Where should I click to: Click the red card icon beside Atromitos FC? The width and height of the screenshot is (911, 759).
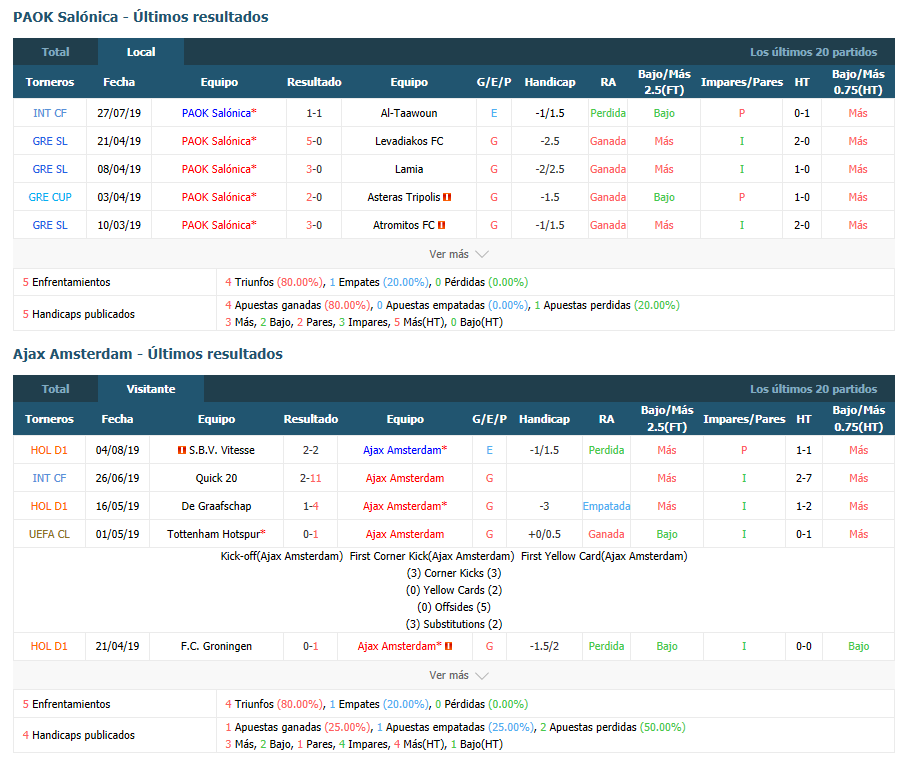442,225
